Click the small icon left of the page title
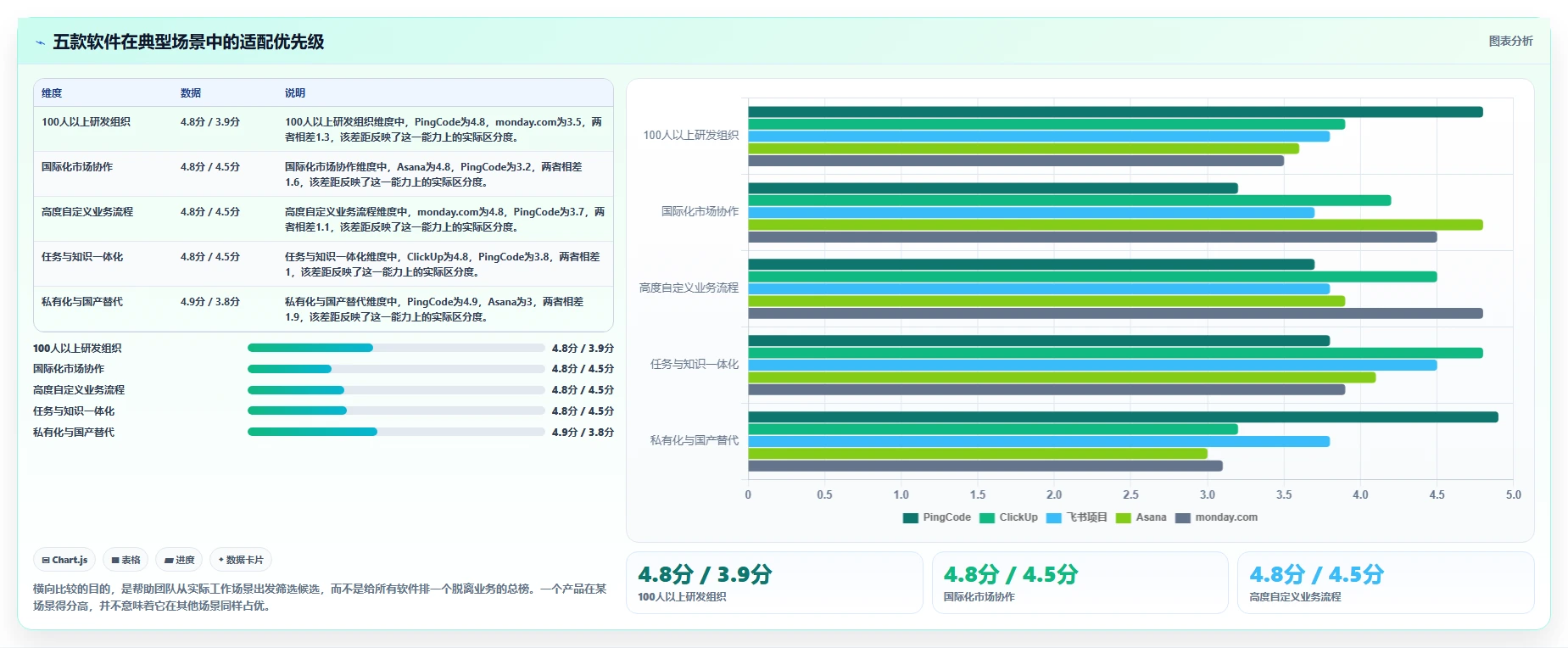The width and height of the screenshot is (1568, 648). tap(40, 42)
